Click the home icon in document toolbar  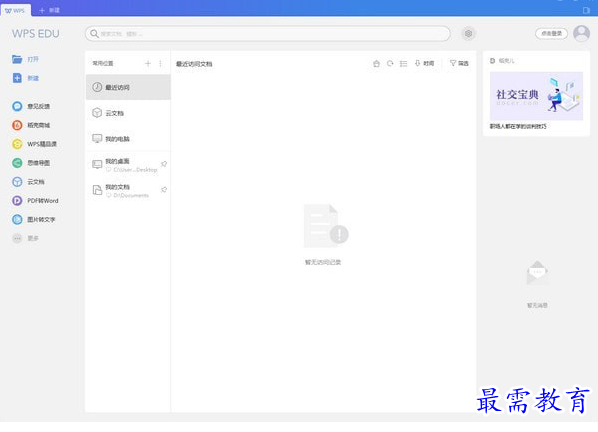376,63
